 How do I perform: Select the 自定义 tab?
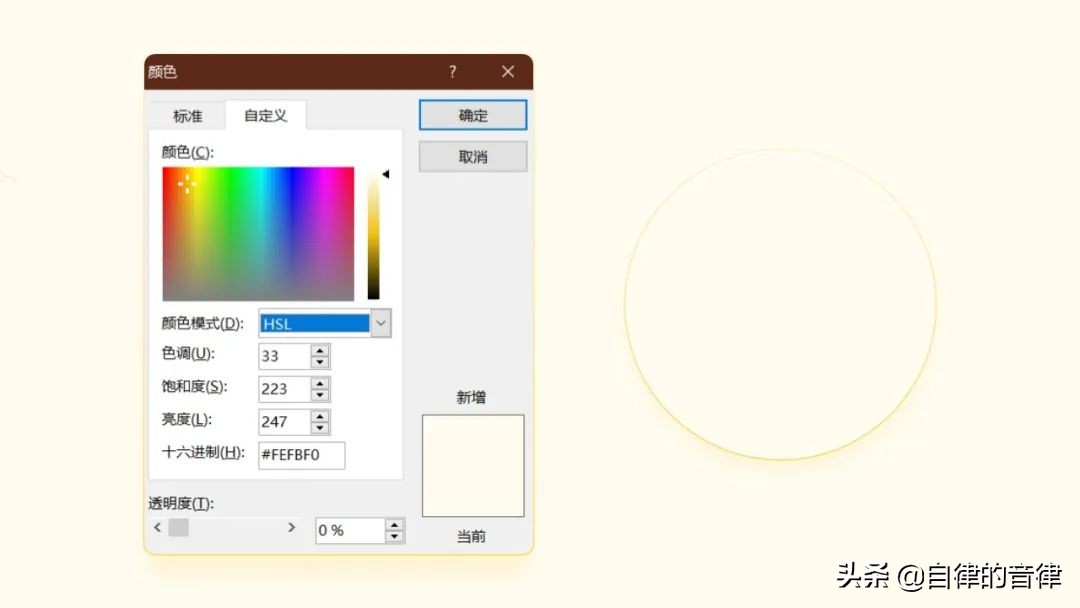265,115
